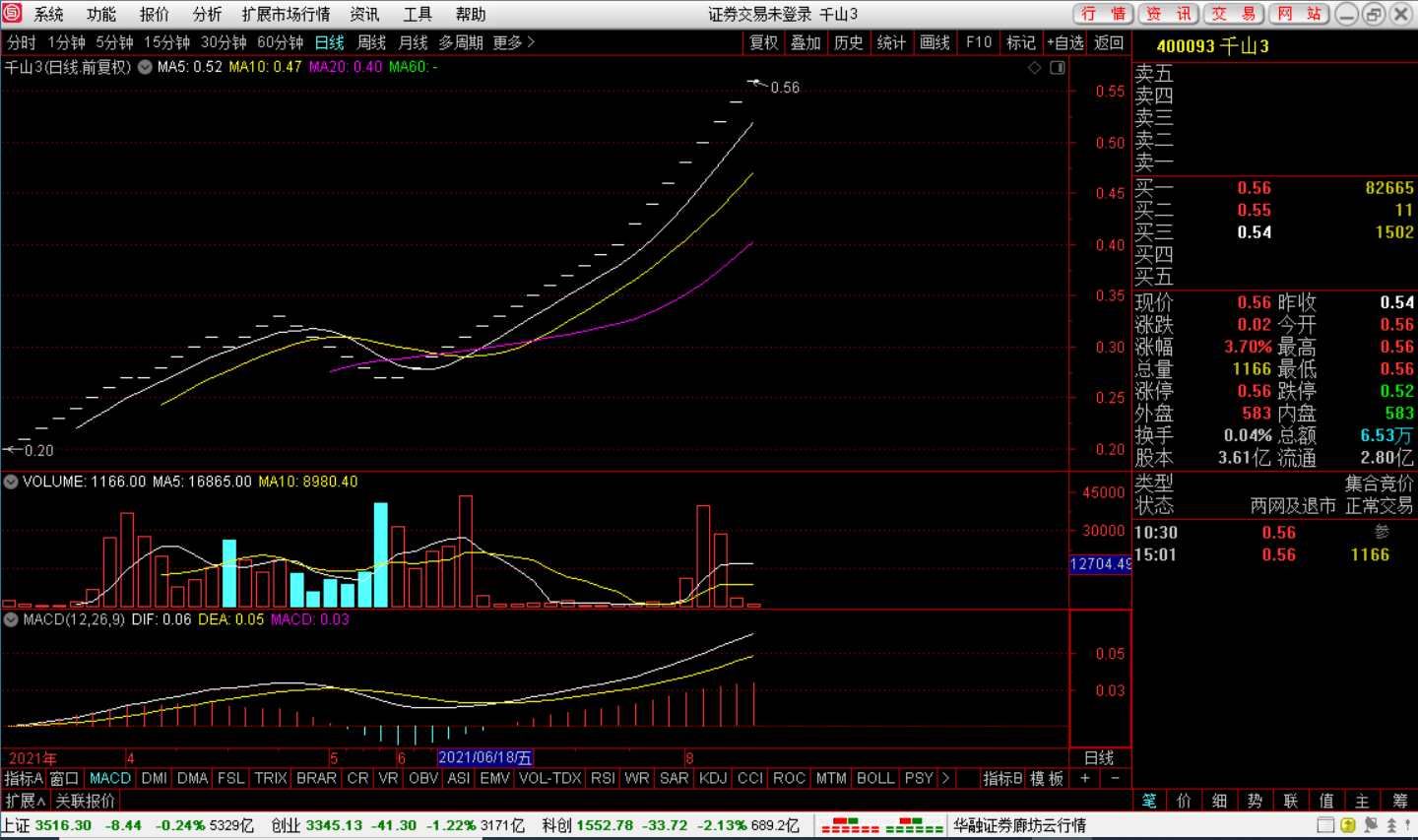Select the 联 tab in the bottom-right panel
Image resolution: width=1418 pixels, height=840 pixels.
coord(1291,801)
